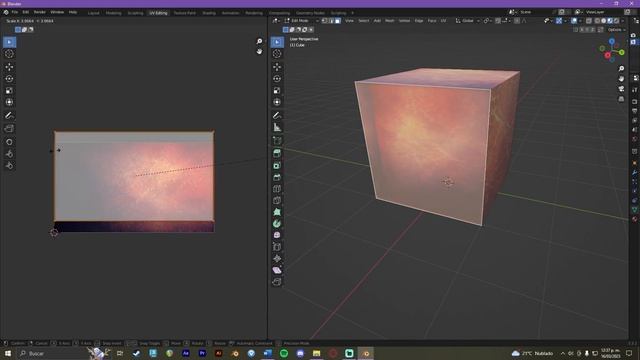
Task: Select the Shrink/Fatten tool
Action: coord(277,258)
